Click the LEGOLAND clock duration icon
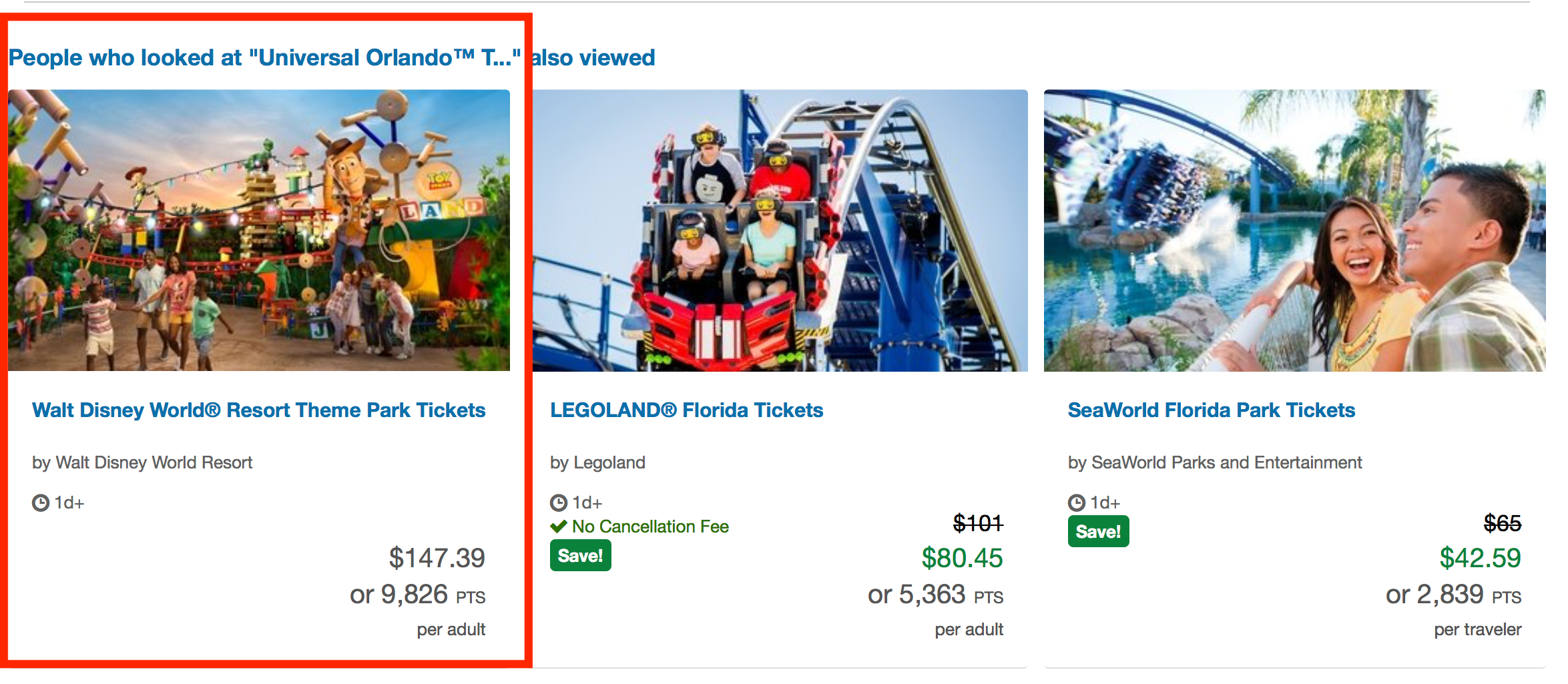 click(559, 502)
